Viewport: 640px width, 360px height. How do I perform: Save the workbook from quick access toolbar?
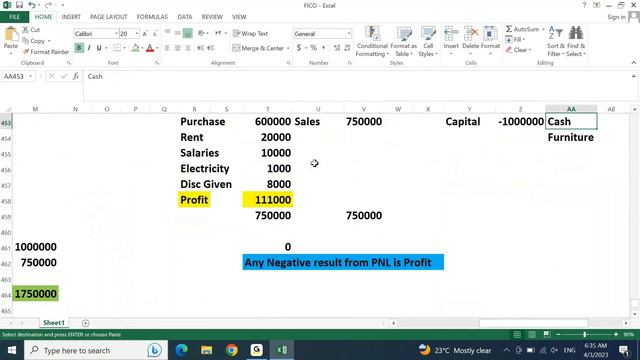(19, 5)
